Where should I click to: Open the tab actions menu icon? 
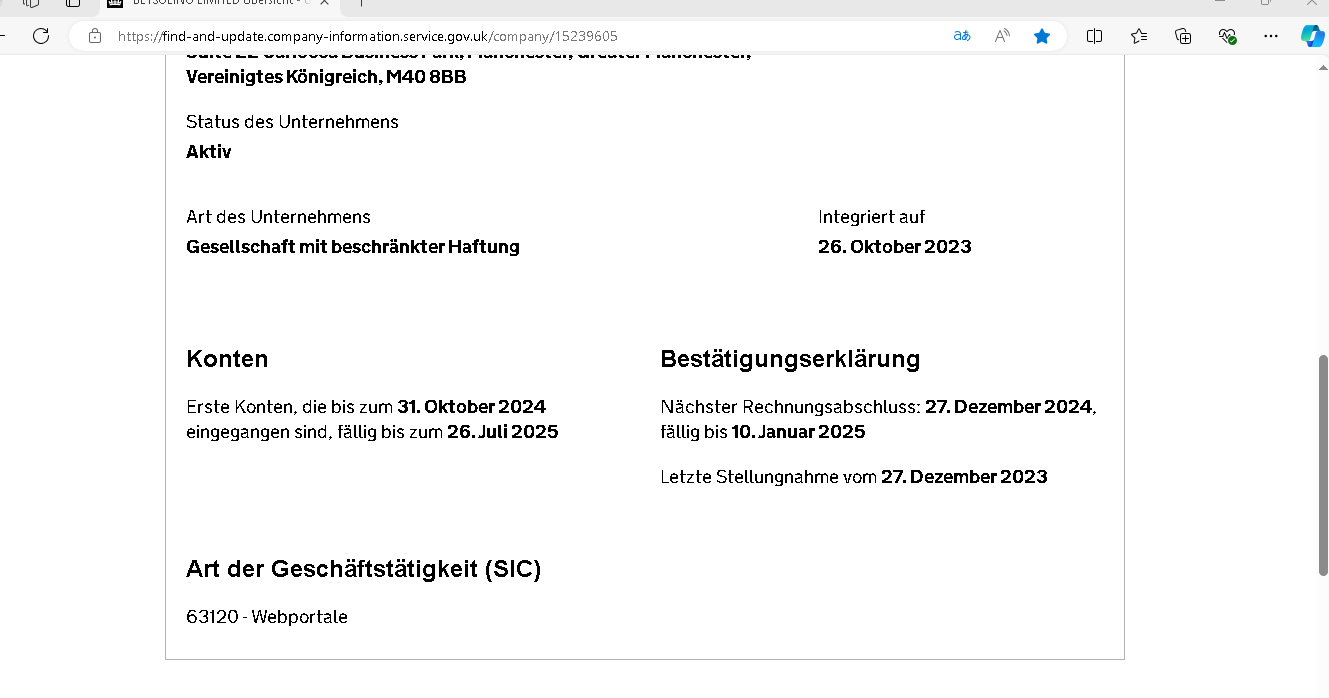click(x=72, y=3)
